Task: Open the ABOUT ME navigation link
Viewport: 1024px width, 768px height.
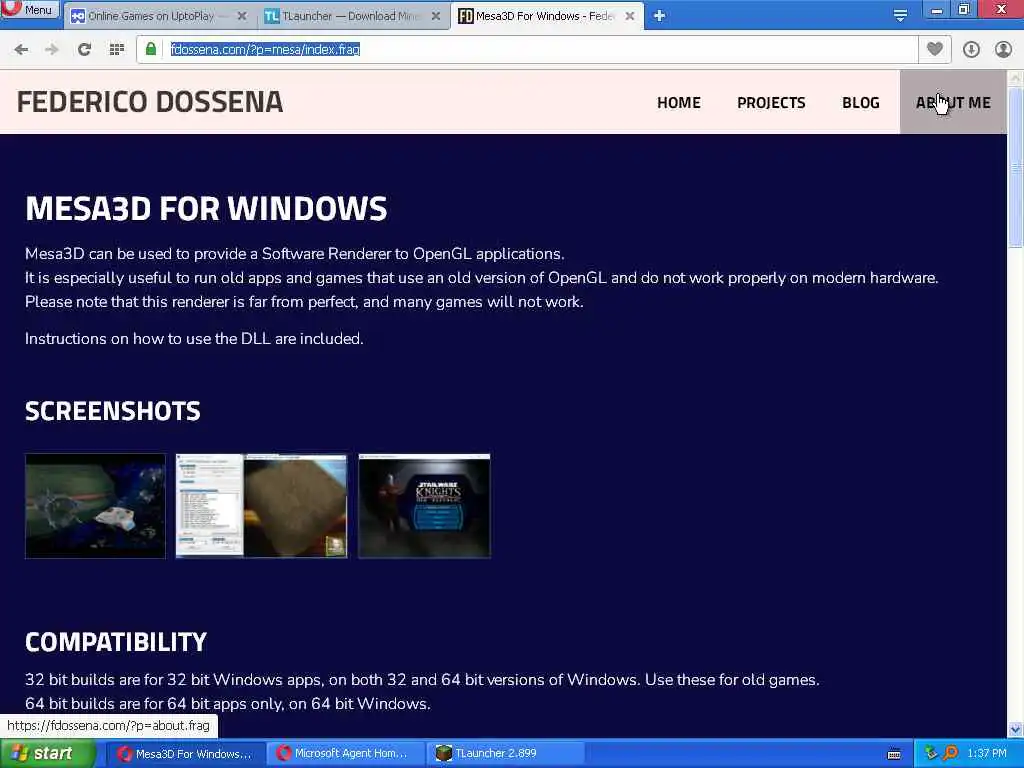Action: (953, 103)
